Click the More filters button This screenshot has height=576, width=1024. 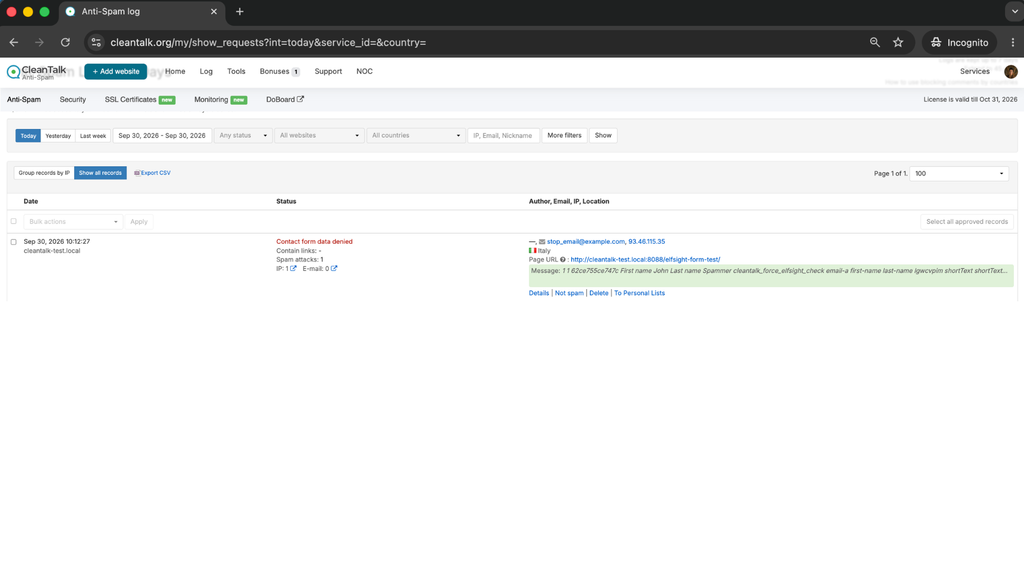564,136
